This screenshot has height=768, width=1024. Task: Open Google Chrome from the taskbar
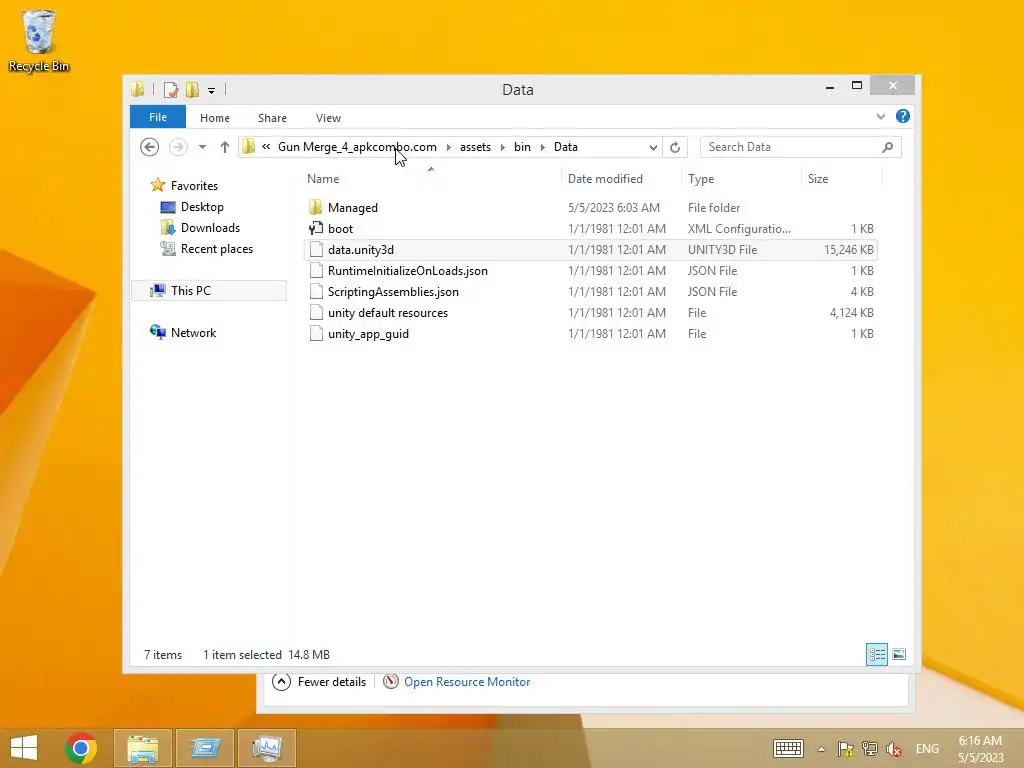click(x=81, y=748)
